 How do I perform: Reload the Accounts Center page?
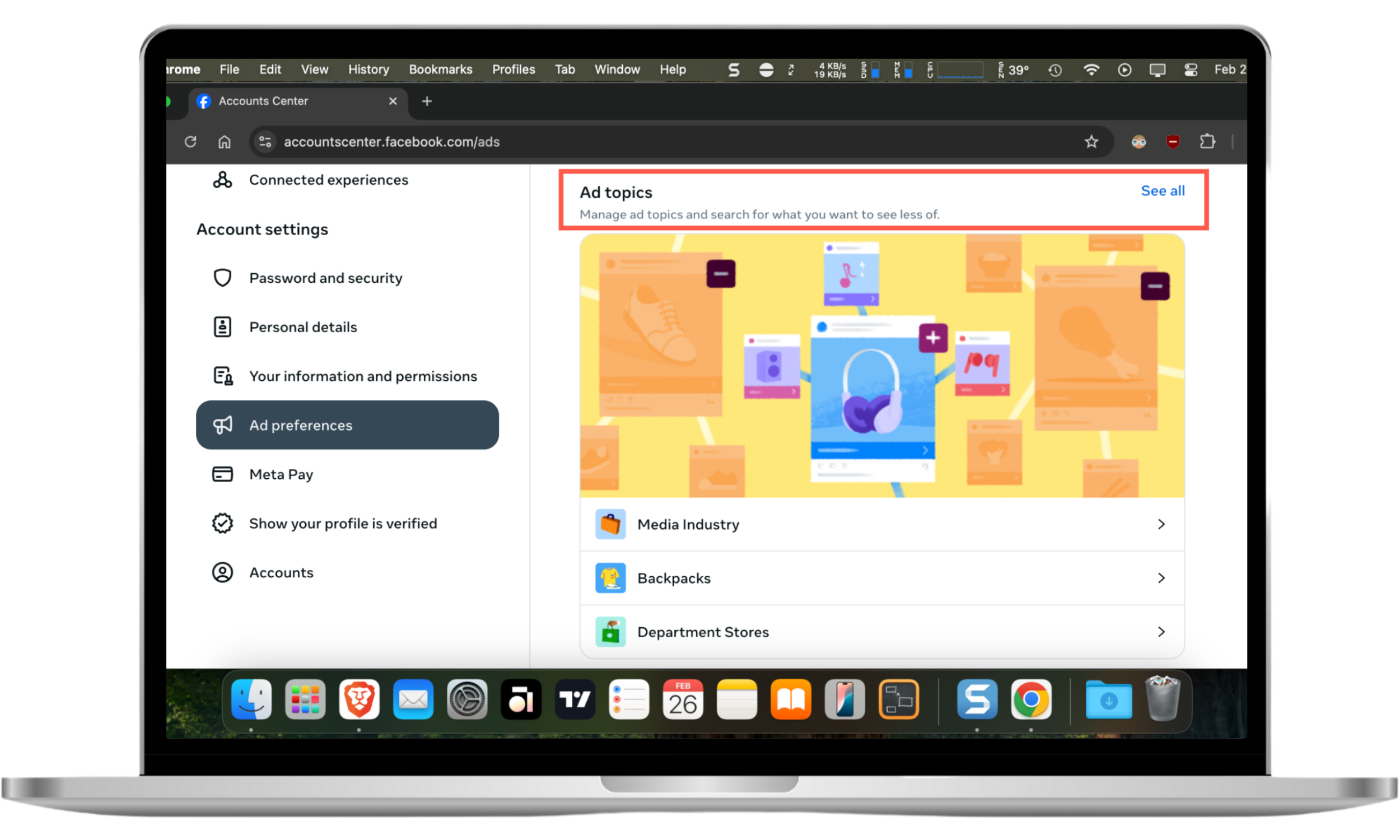coord(190,142)
